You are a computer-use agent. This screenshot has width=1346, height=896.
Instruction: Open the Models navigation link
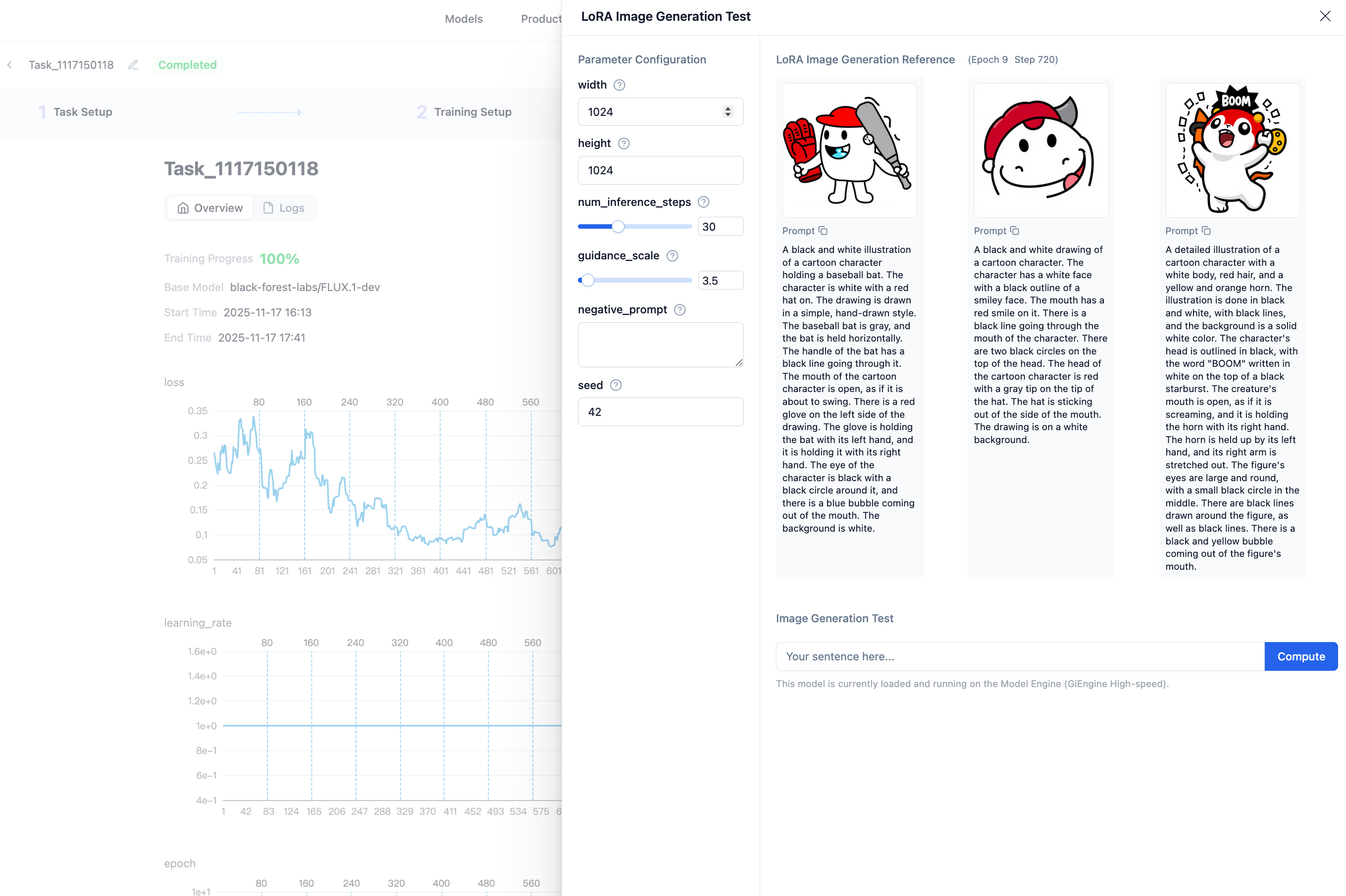(464, 19)
